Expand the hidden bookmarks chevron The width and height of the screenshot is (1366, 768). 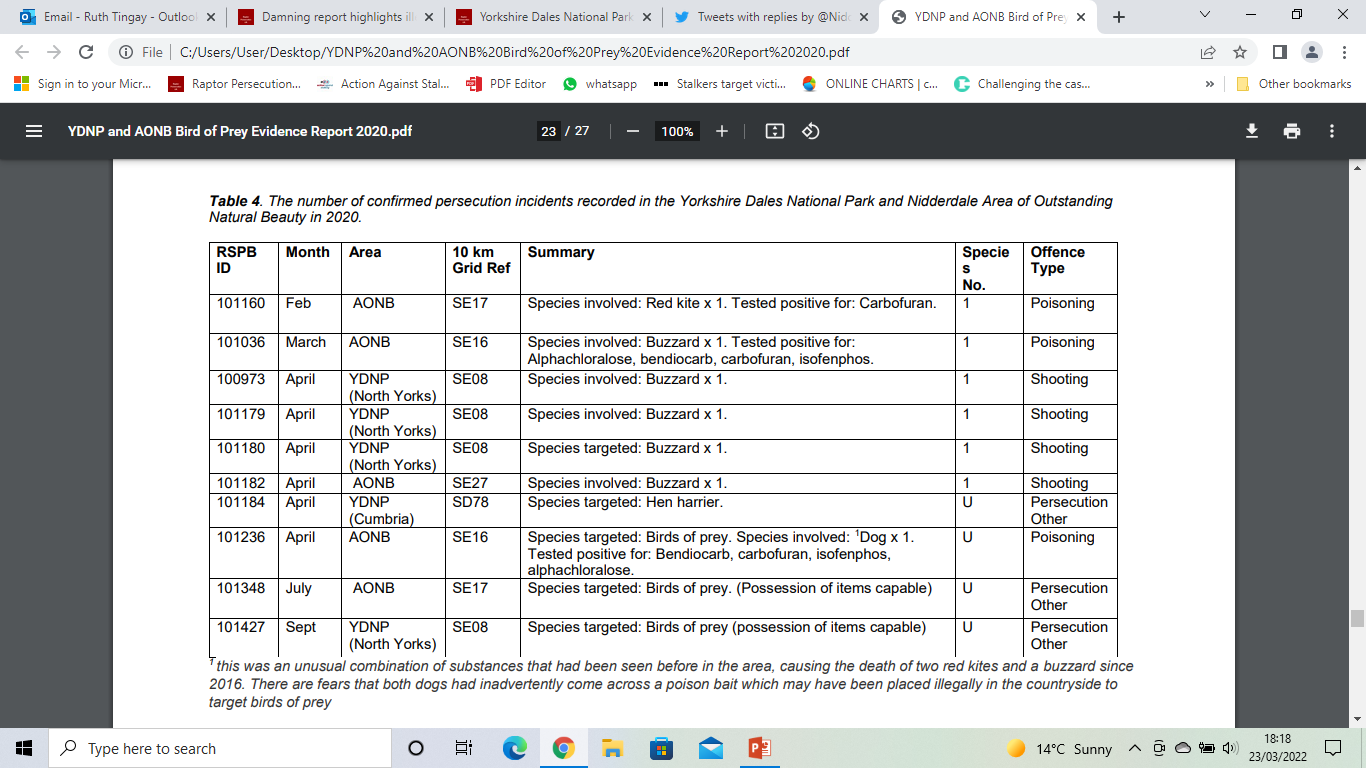tap(1210, 84)
